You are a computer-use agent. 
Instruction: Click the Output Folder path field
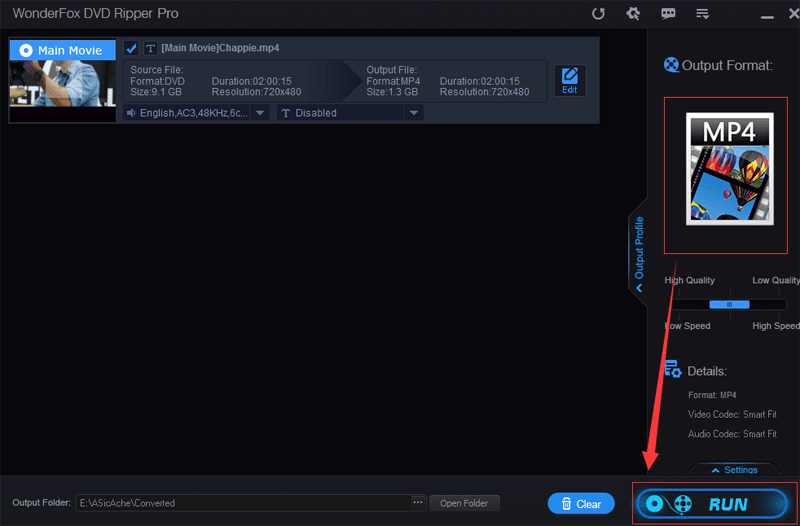[x=244, y=503]
